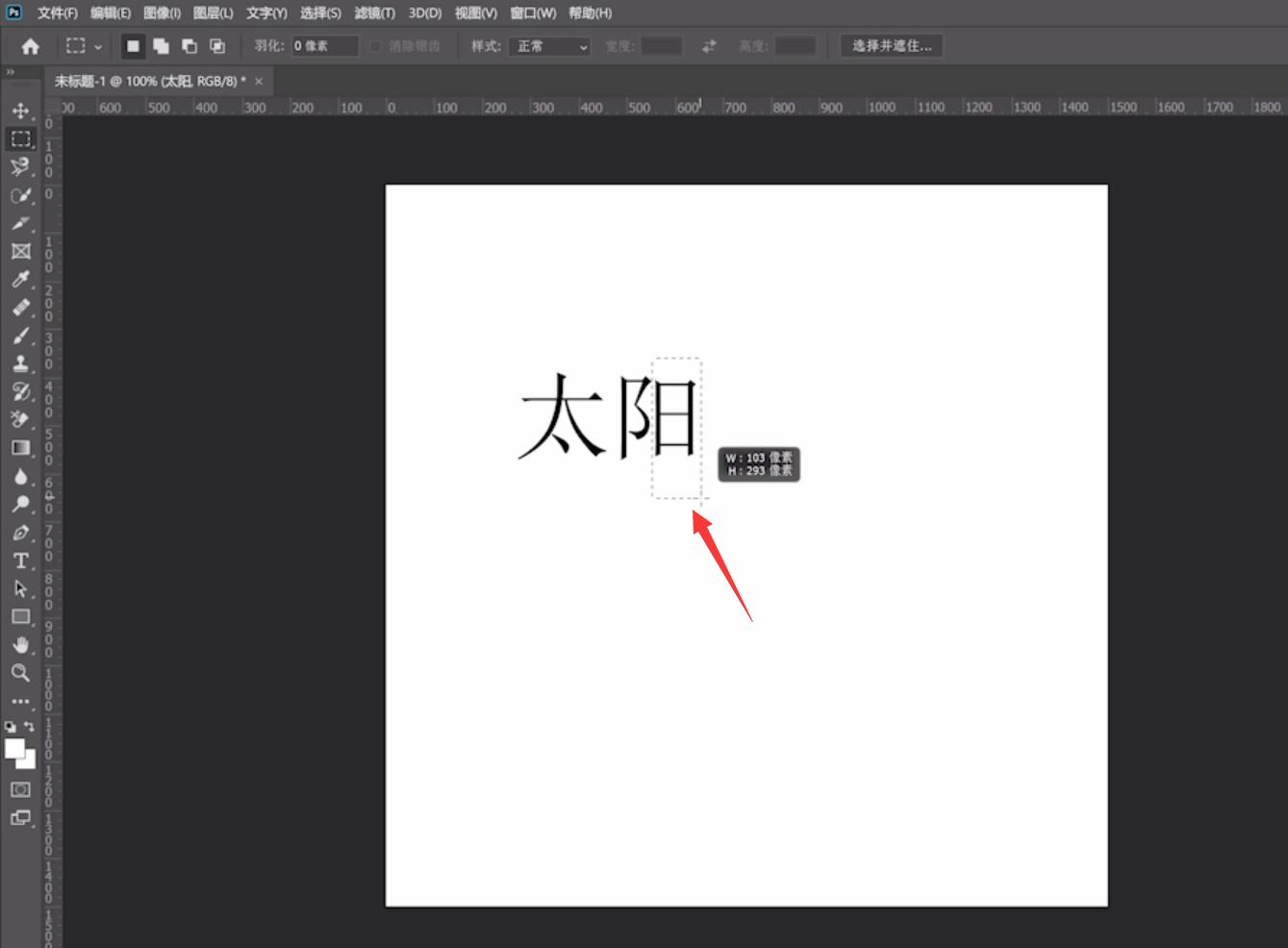Open the 窗口(W) menu
The image size is (1288, 948).
pyautogui.click(x=533, y=12)
